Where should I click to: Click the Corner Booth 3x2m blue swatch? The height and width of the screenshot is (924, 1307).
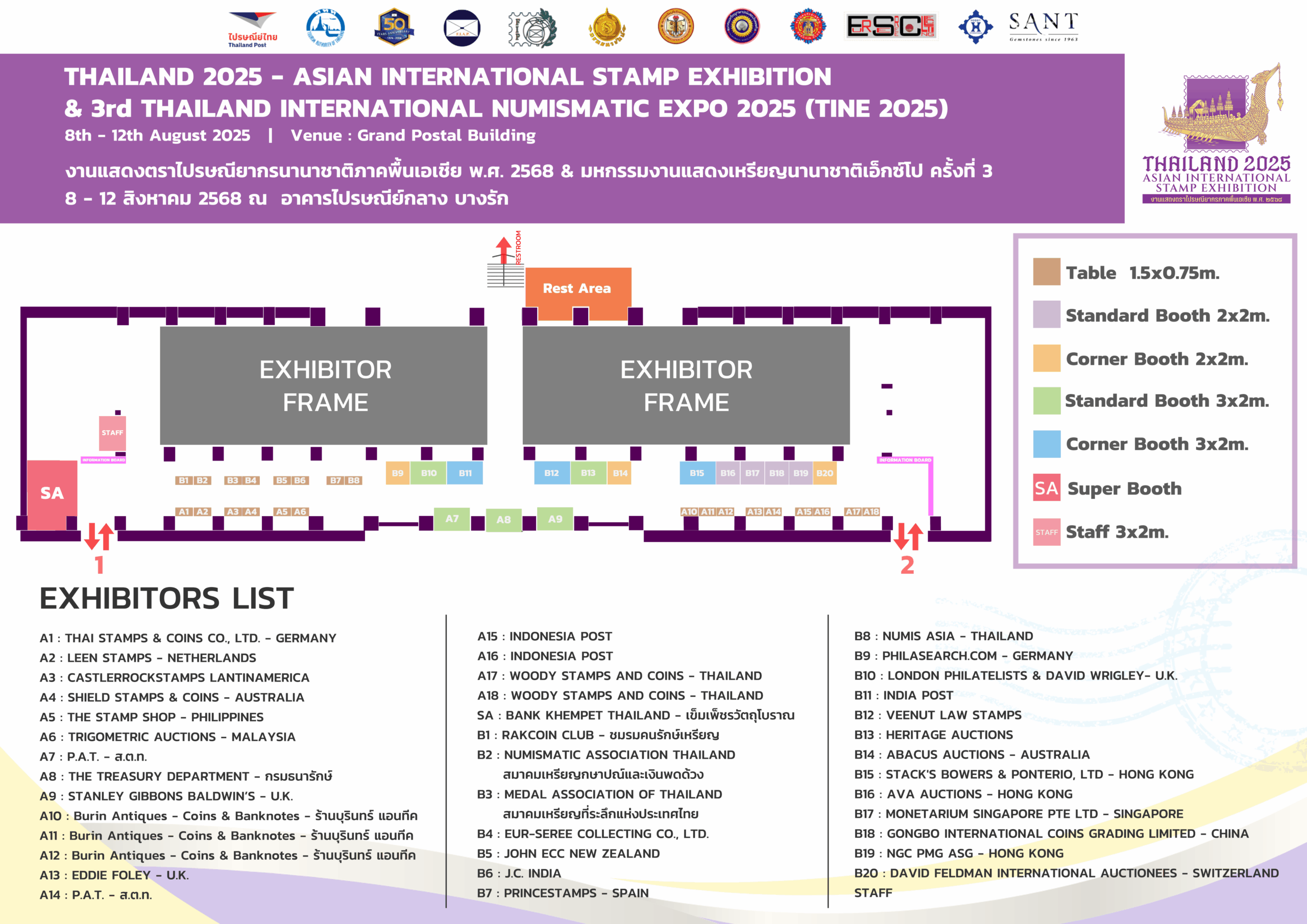pos(1046,444)
